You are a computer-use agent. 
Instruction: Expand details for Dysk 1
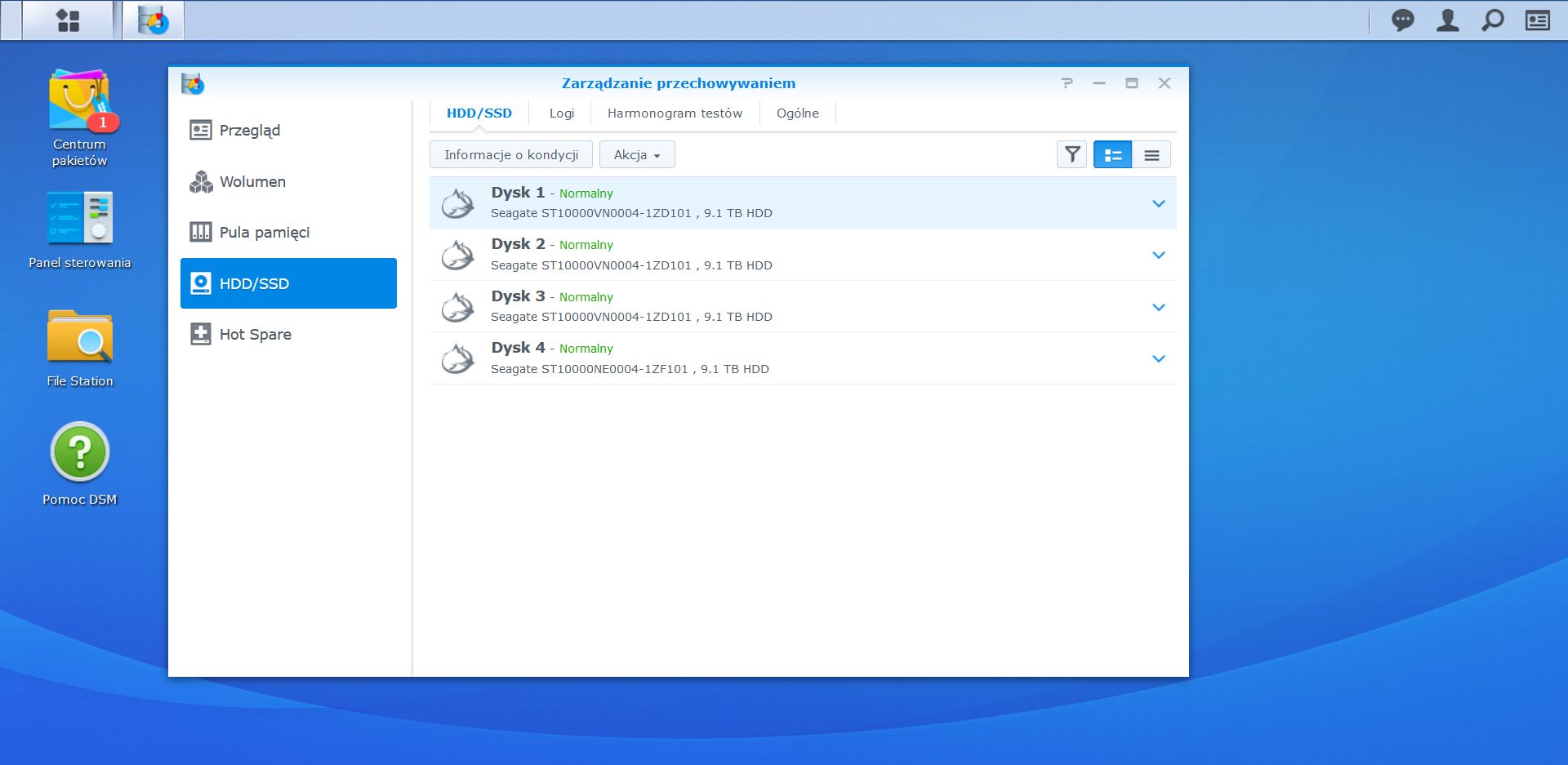point(1159,203)
